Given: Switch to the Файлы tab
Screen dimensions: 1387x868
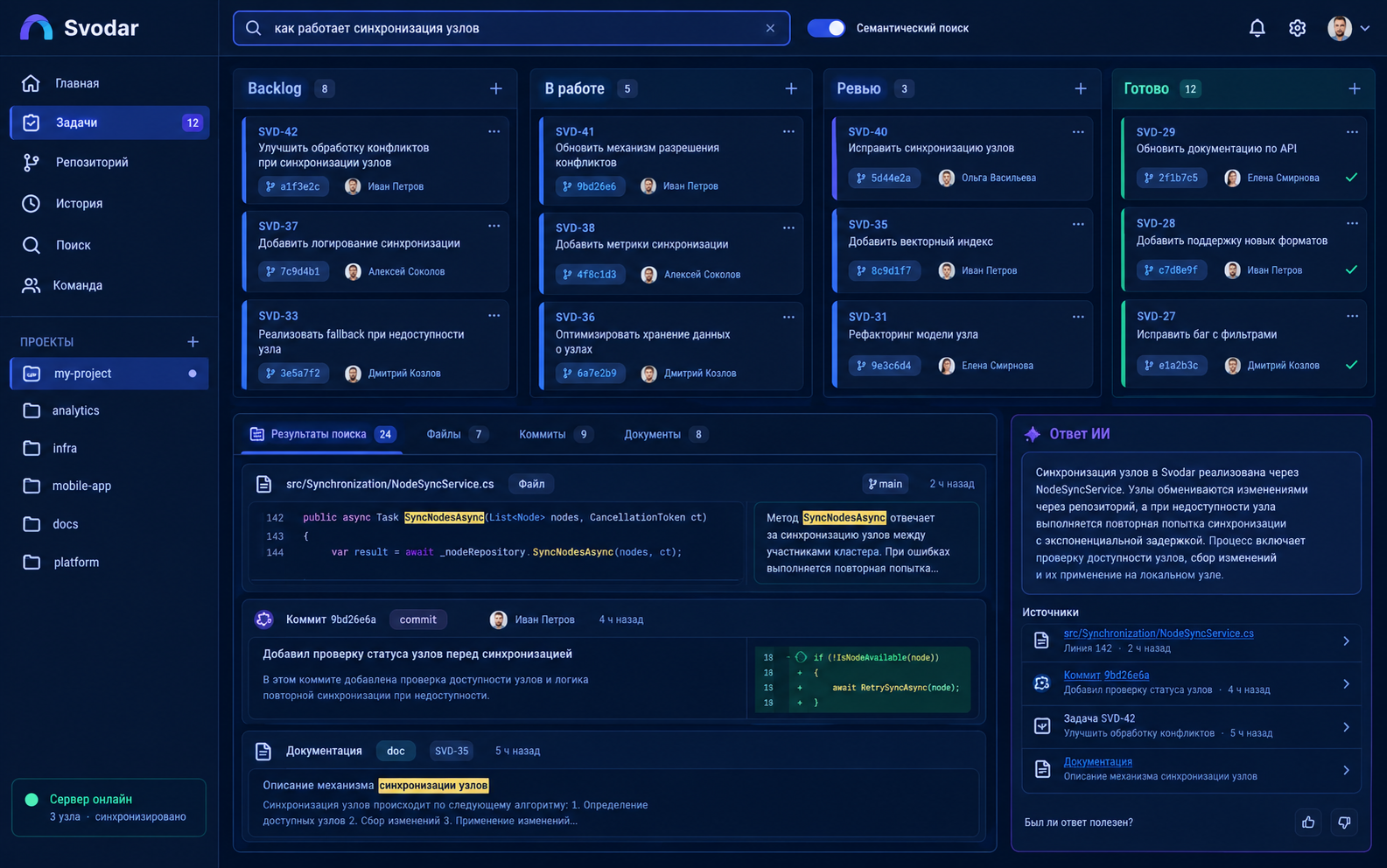Looking at the screenshot, I should coord(456,434).
